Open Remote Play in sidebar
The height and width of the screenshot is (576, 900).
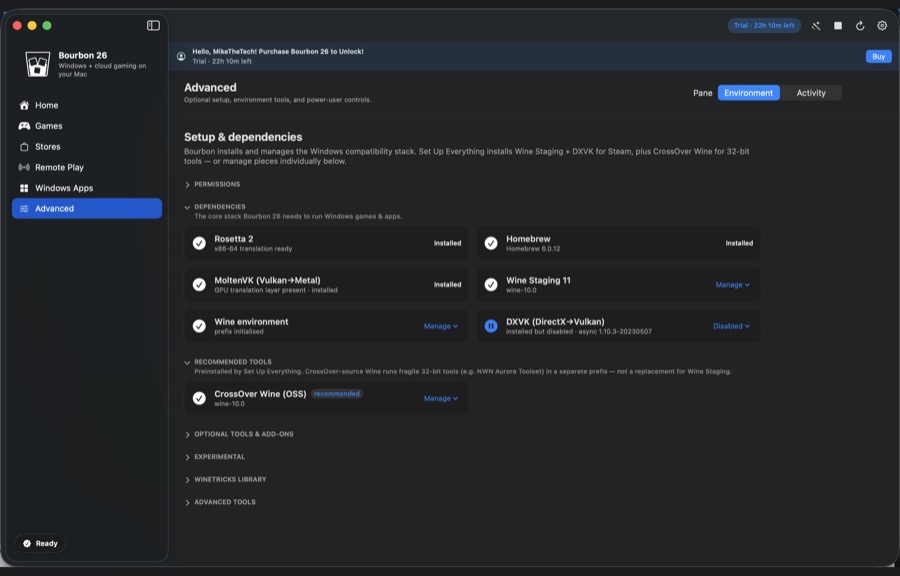[87, 167]
